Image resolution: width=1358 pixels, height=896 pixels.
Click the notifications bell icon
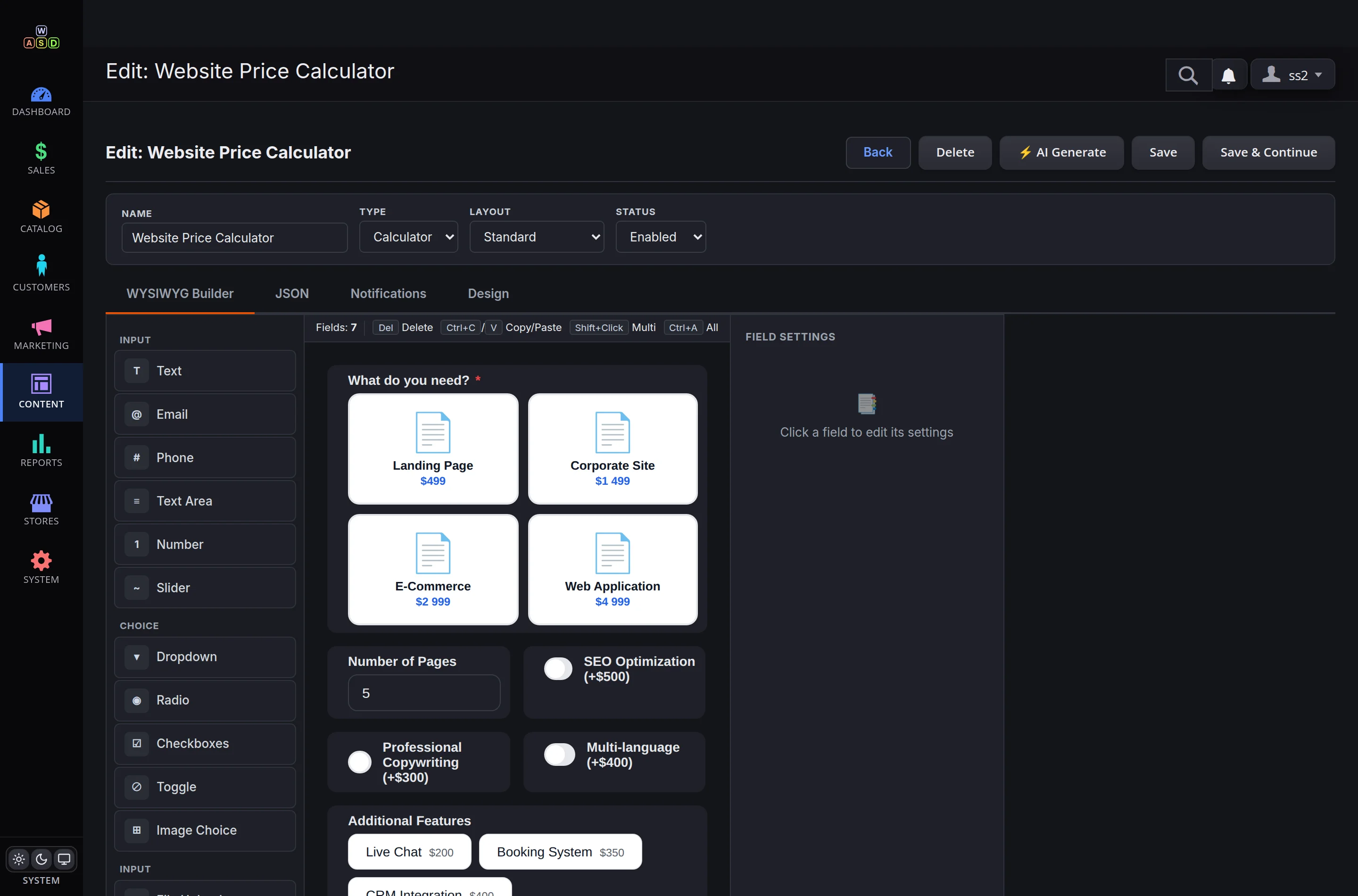point(1228,75)
